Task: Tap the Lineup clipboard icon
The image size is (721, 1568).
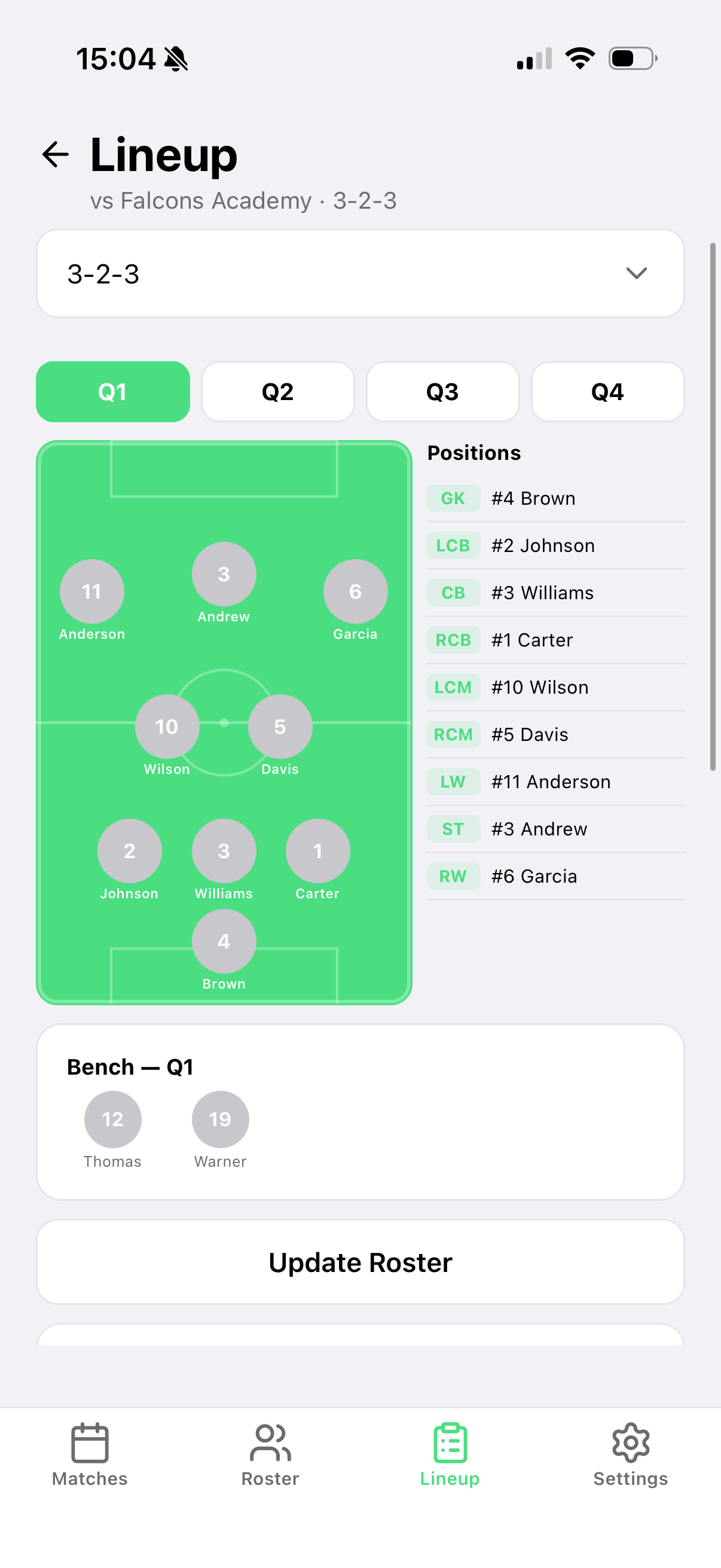Action: point(450,1442)
